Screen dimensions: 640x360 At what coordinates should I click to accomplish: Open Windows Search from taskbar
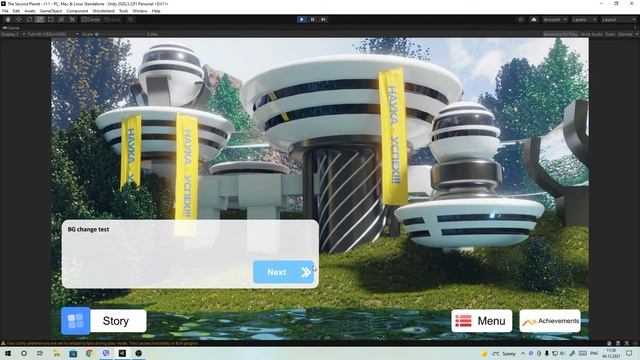24,353
